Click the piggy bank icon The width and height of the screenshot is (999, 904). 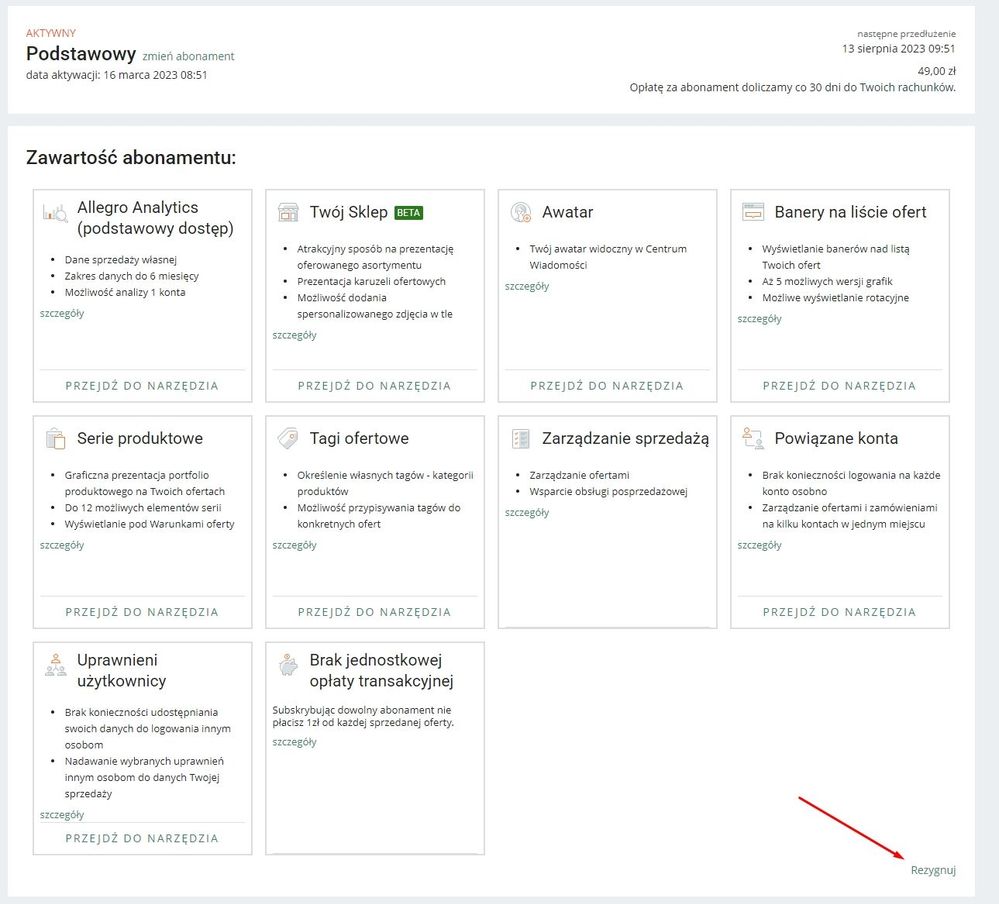[x=288, y=664]
